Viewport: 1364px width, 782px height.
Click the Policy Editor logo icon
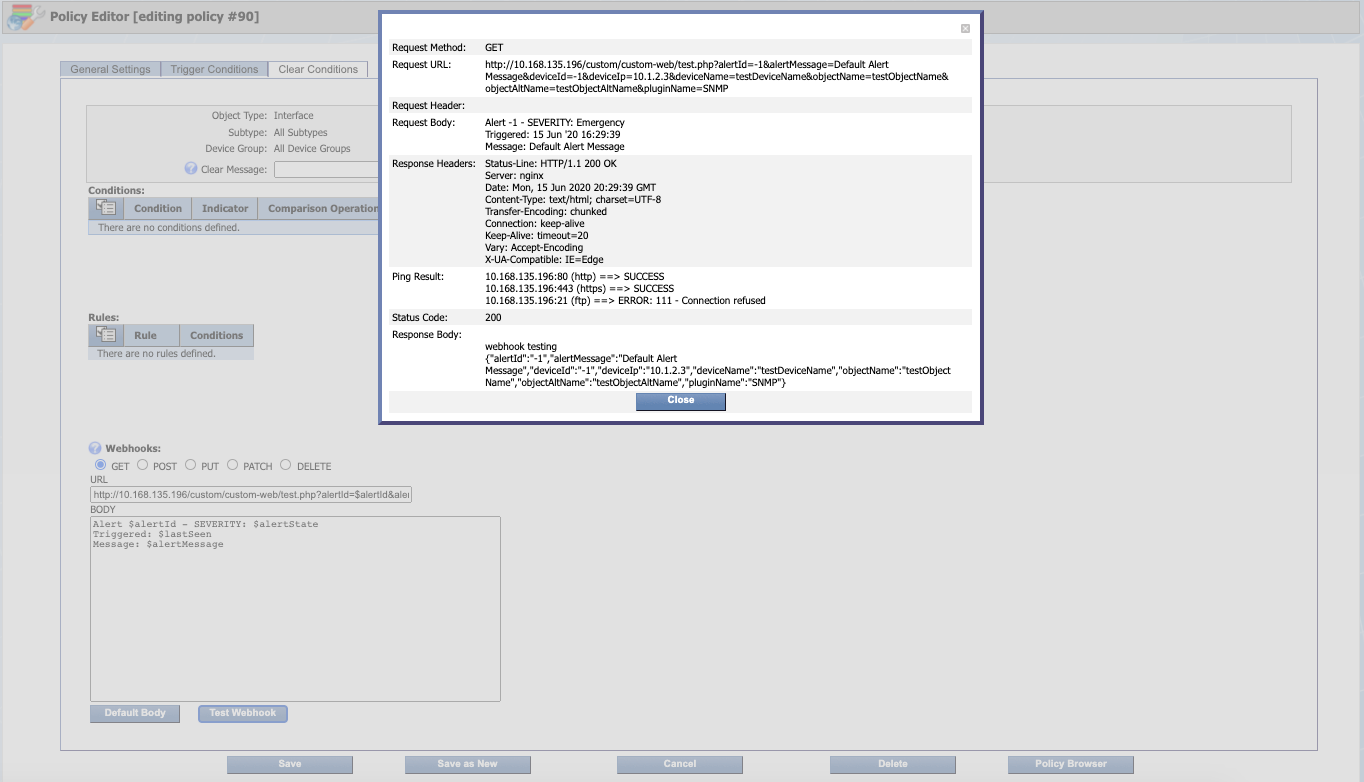tap(26, 17)
